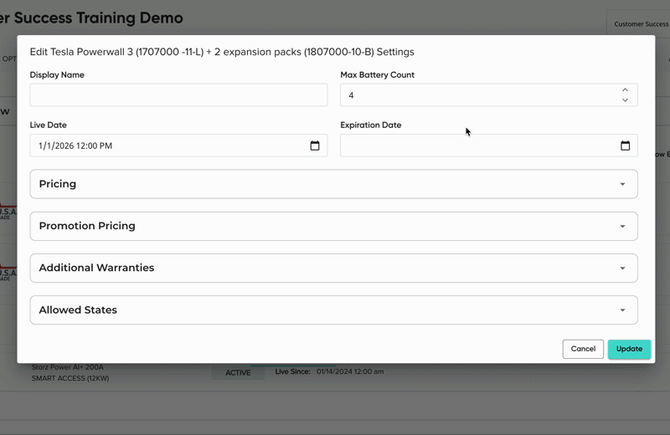Click the Cancel button

[583, 349]
